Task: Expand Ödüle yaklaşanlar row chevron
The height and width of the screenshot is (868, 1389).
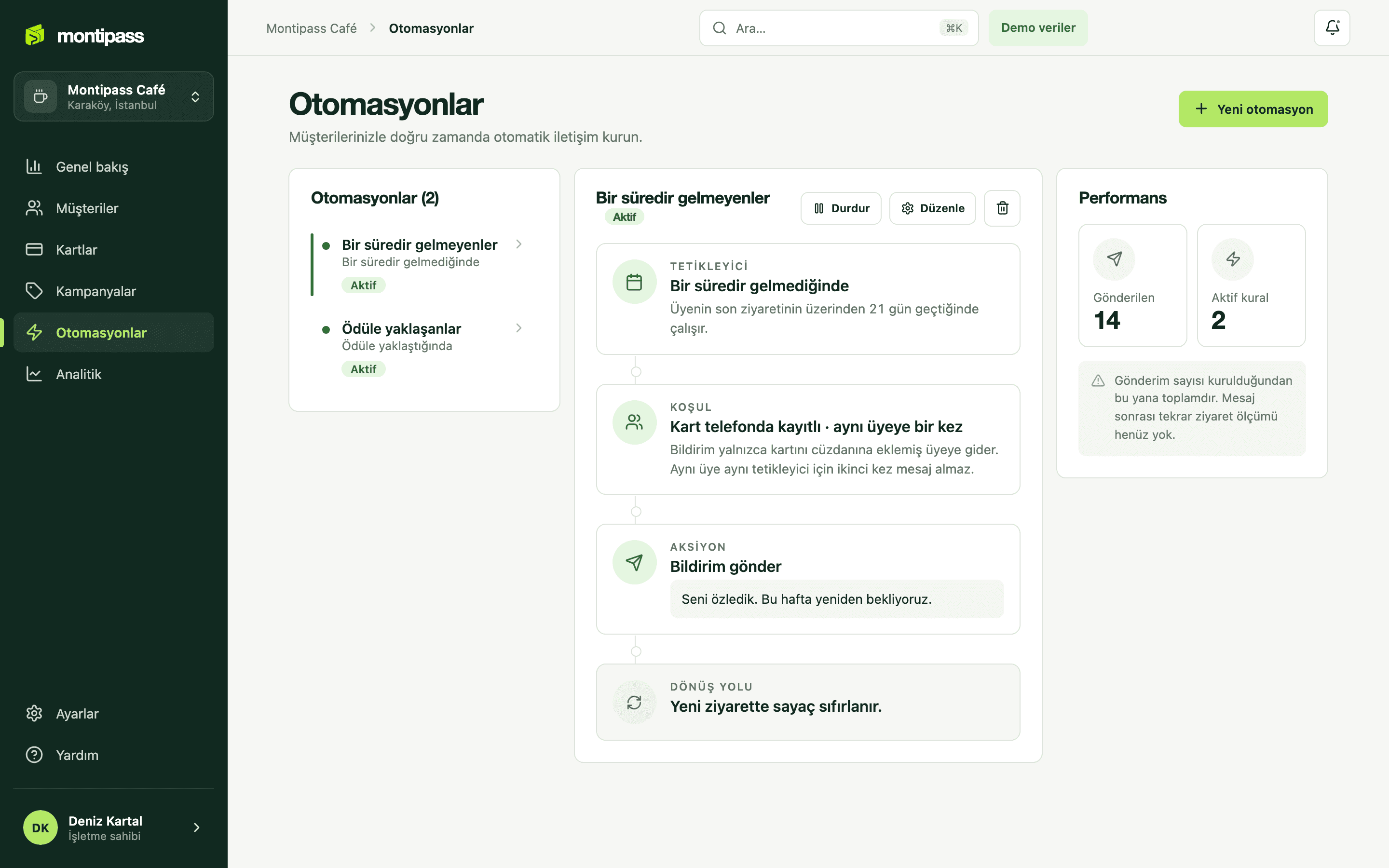Action: [x=519, y=328]
